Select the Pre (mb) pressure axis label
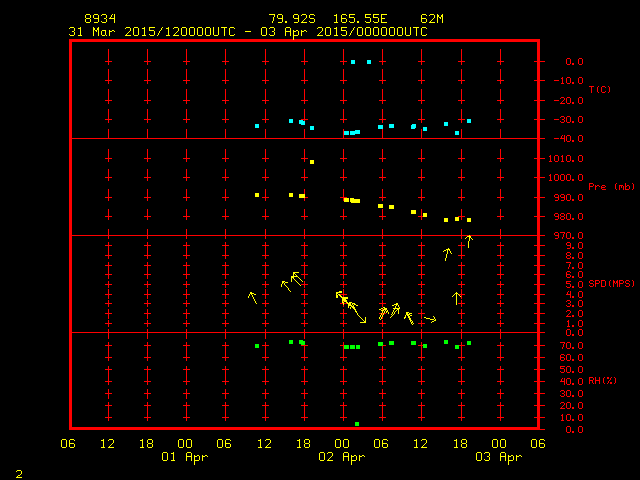The height and width of the screenshot is (480, 640). pyautogui.click(x=611, y=187)
